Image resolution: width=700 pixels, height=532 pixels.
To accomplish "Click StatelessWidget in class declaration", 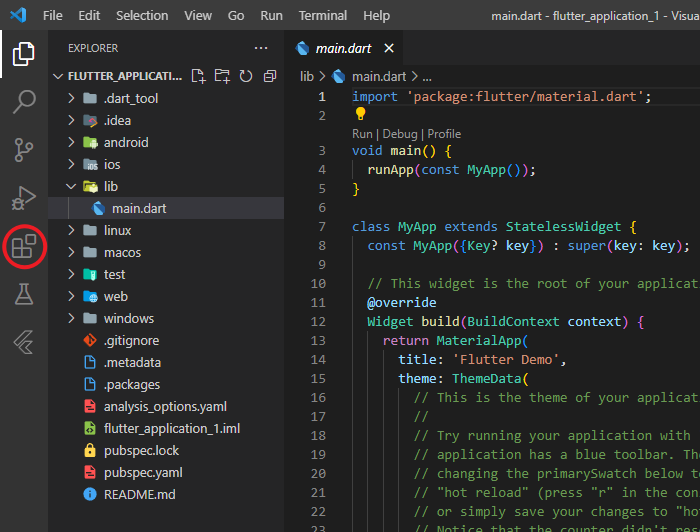I will click(x=563, y=227).
